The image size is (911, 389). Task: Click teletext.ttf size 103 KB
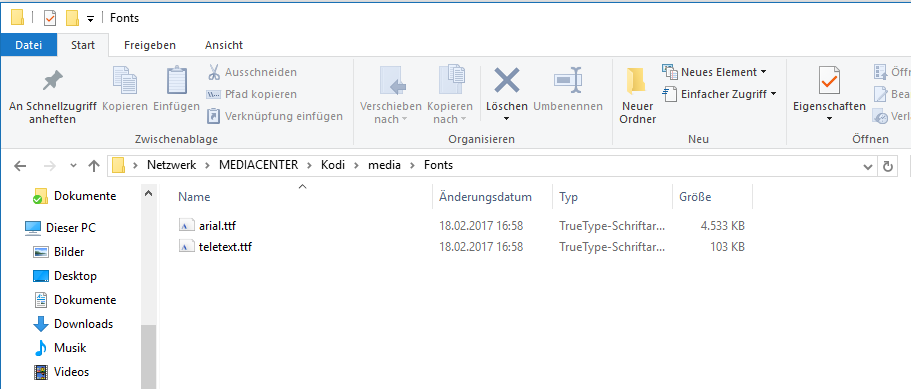pyautogui.click(x=727, y=247)
